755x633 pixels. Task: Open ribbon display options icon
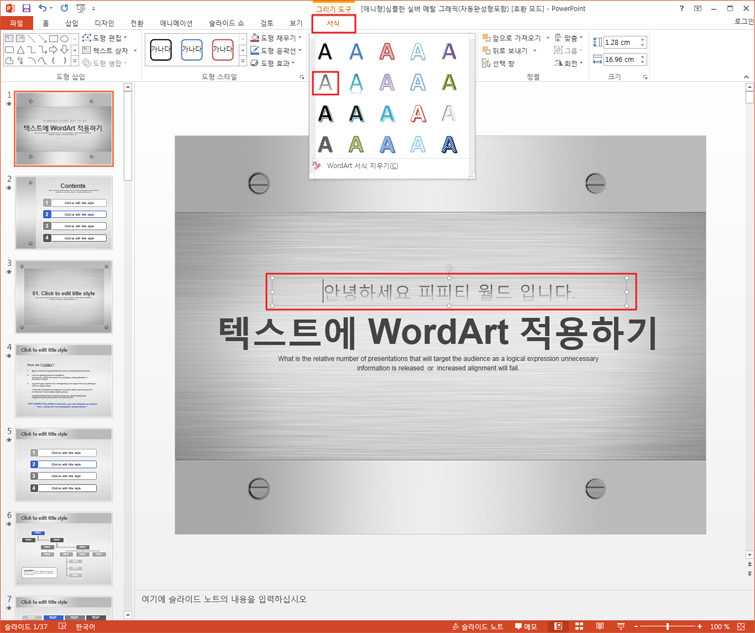(698, 8)
